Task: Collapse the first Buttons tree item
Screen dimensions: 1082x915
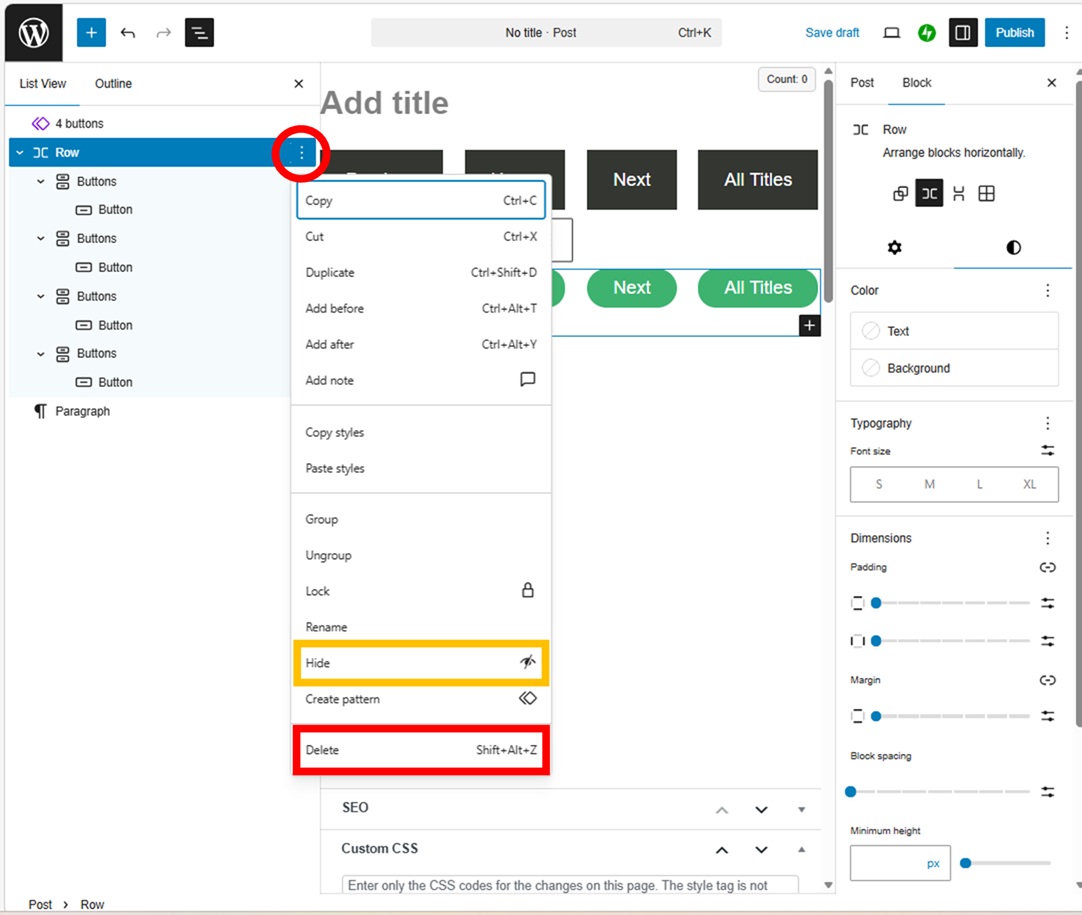Action: (41, 182)
